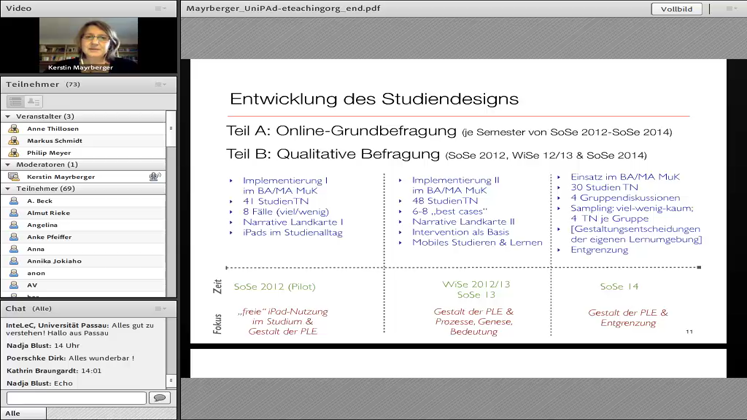Click chat message from InteLeC, Universität Passau
This screenshot has width=747, height=420.
click(x=80, y=329)
